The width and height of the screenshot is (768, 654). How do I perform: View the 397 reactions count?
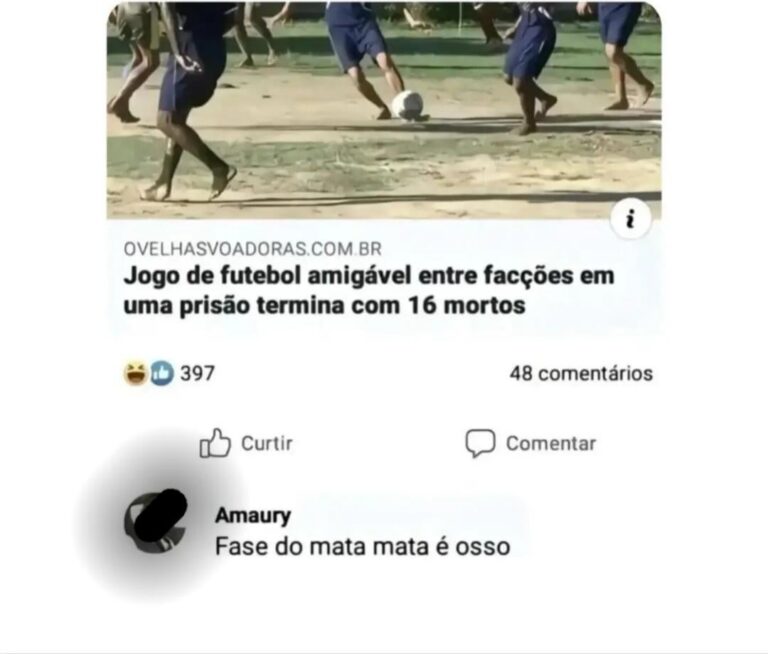pos(197,373)
